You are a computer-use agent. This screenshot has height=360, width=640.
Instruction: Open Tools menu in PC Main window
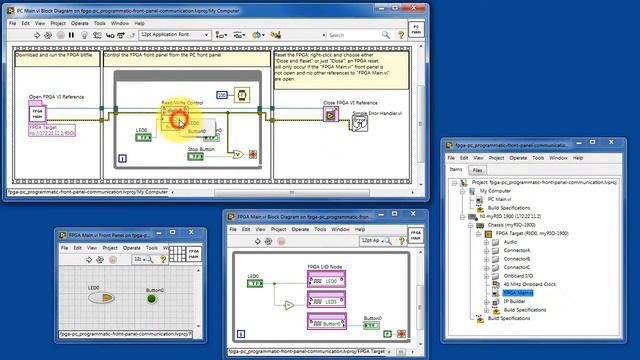click(100, 23)
